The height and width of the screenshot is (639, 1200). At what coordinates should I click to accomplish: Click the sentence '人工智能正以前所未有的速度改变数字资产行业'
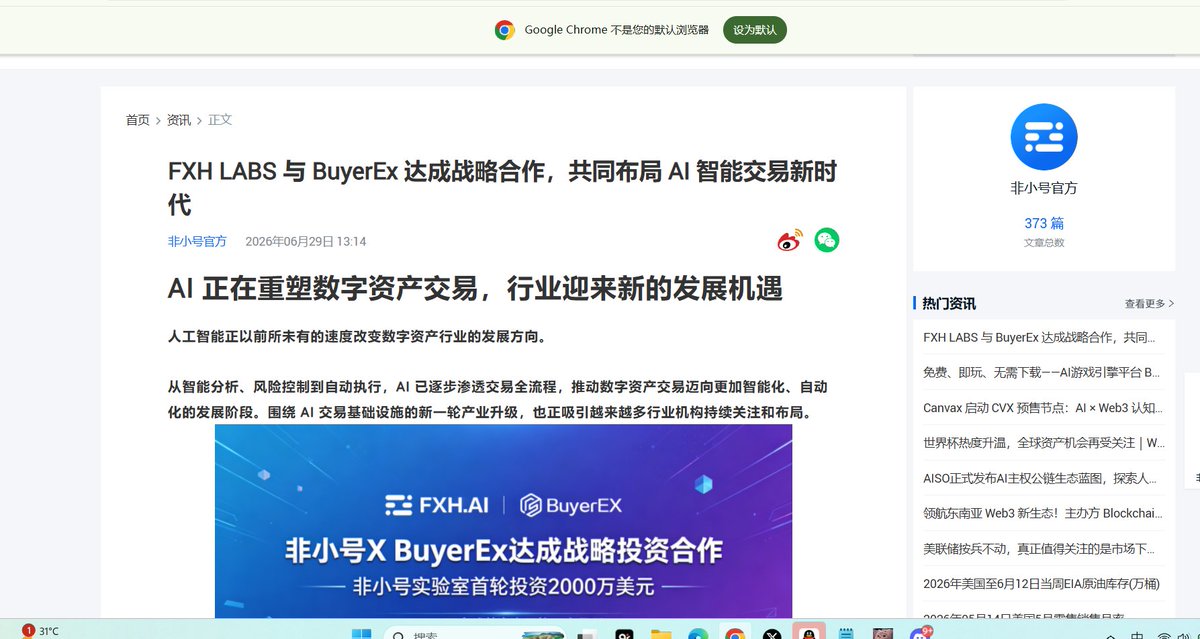[x=357, y=337]
